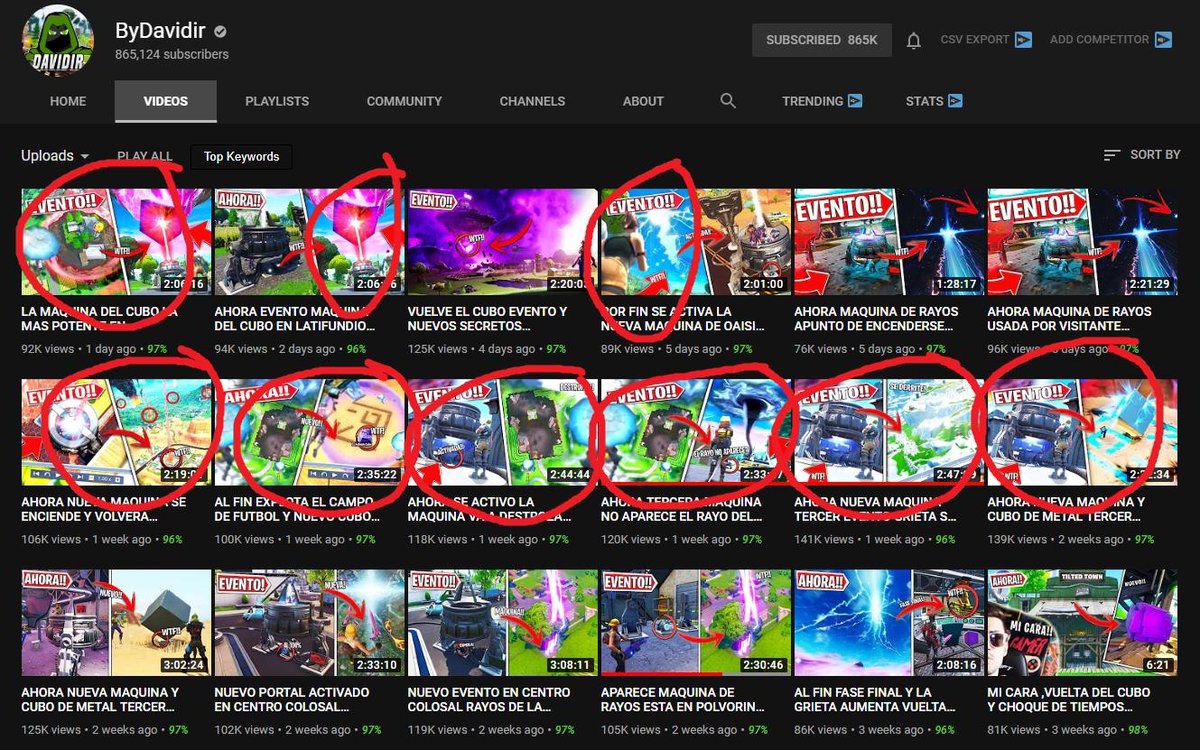Open title 'NUEVO PORTAL ACTIVADO EN CENTRO COLOSAL'
Screen dimensions: 1200x750
(293, 699)
